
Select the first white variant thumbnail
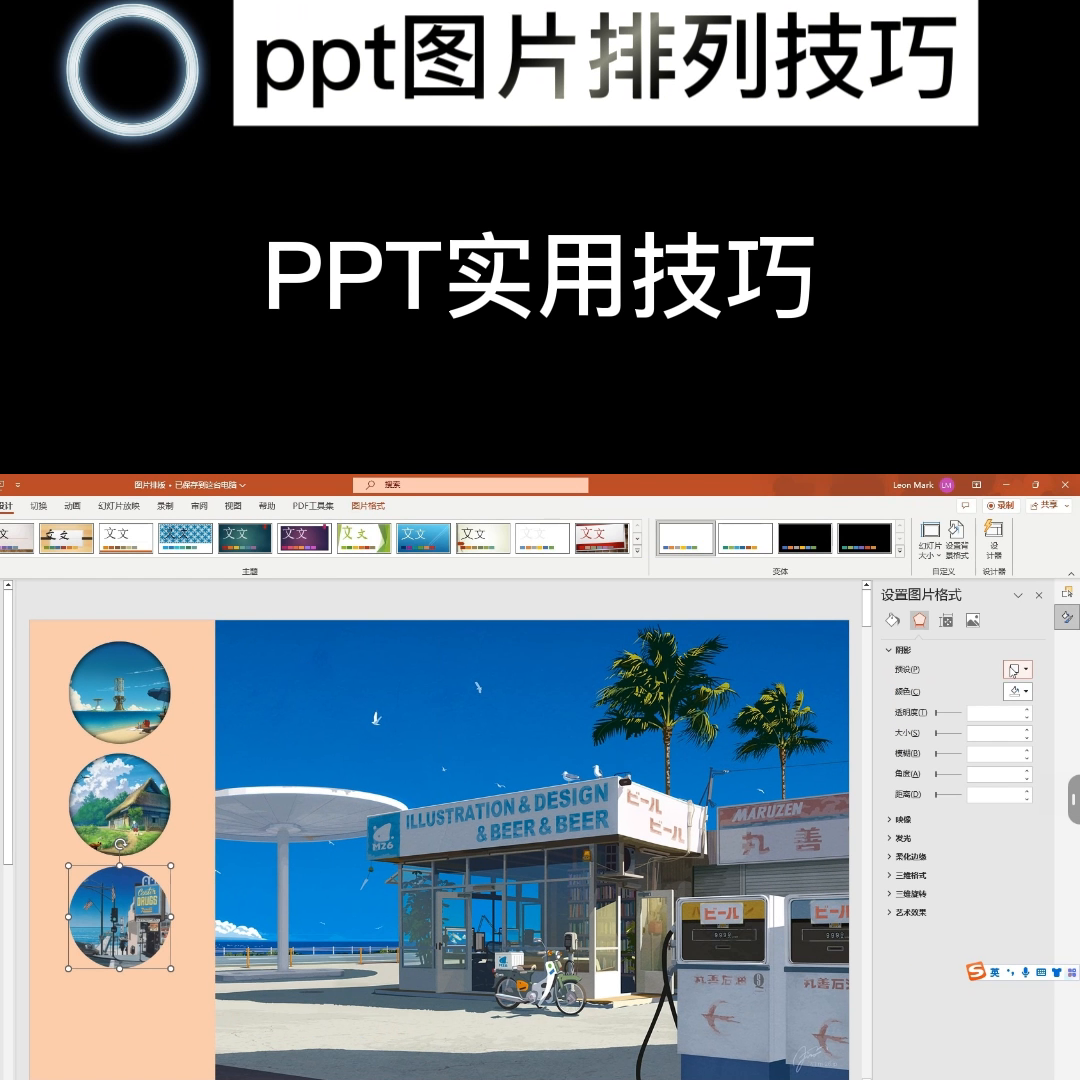click(685, 538)
